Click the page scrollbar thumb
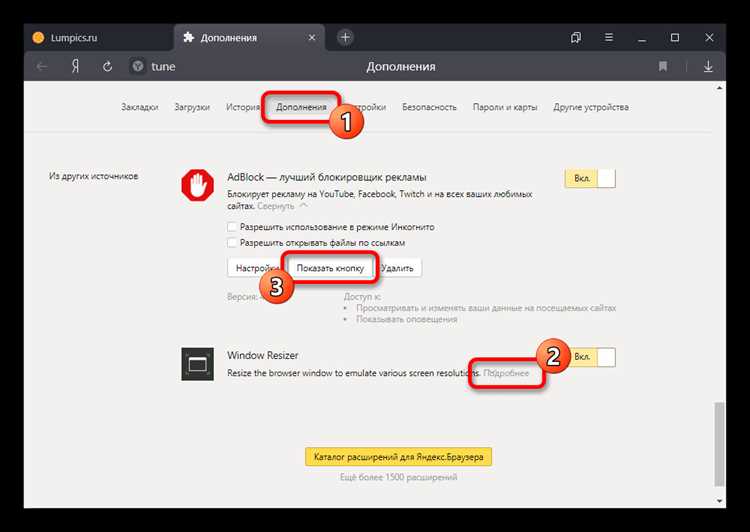Image resolution: width=750 pixels, height=532 pixels. (x=719, y=444)
